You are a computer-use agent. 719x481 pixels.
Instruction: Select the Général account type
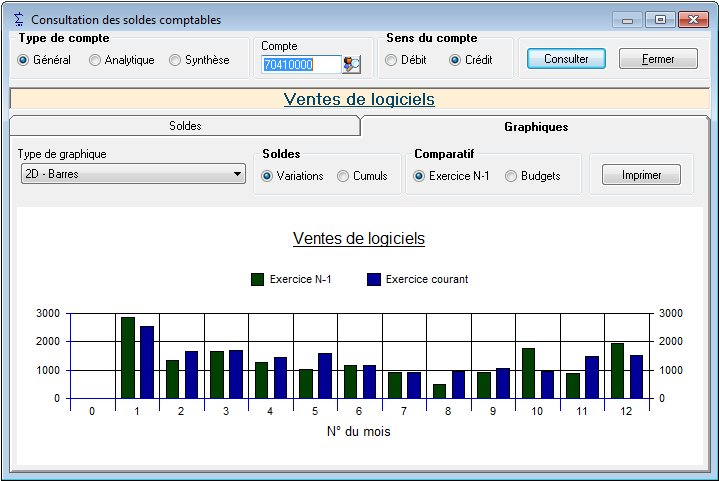click(x=44, y=60)
